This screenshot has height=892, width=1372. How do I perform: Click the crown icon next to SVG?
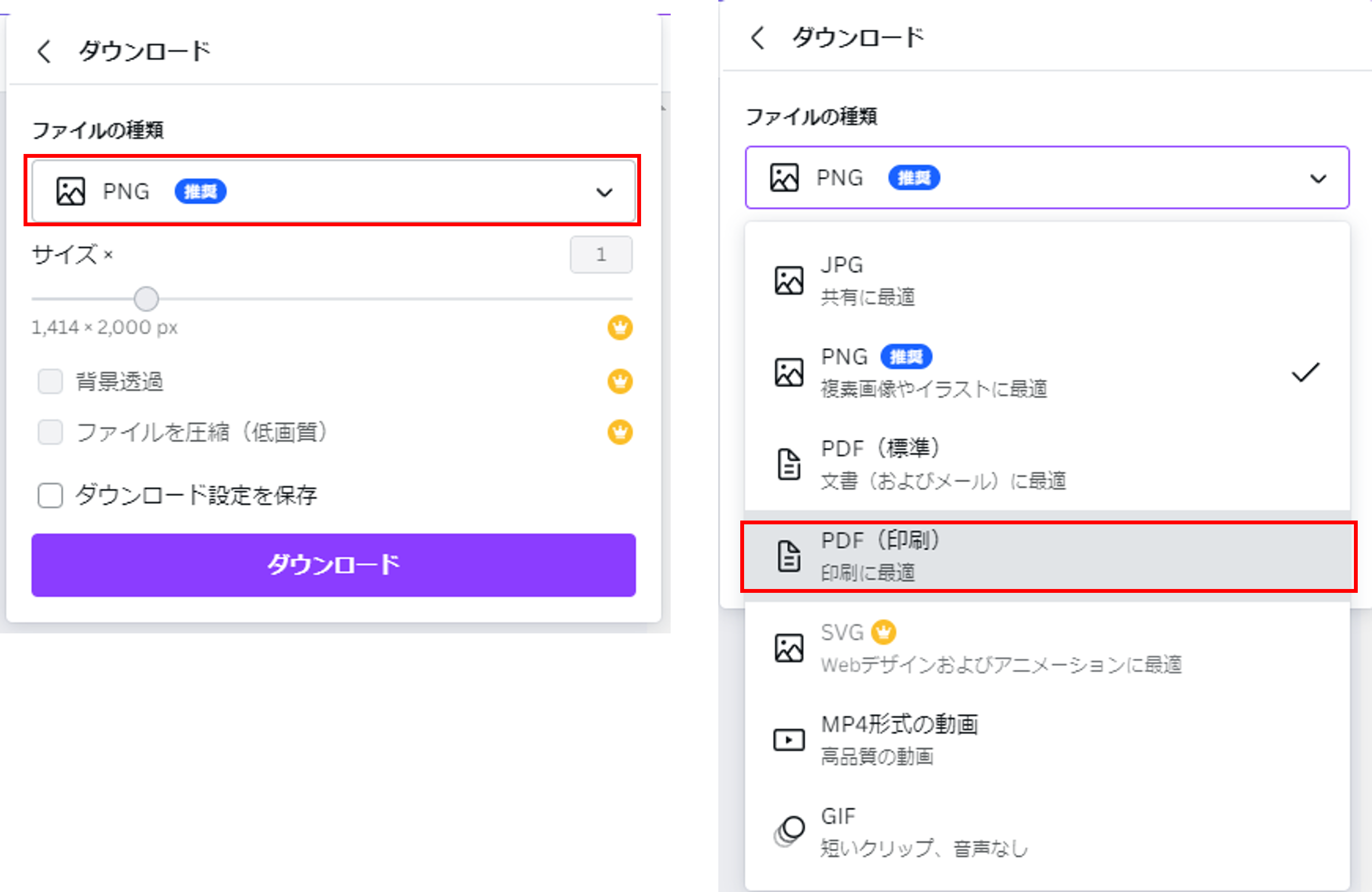[x=883, y=632]
